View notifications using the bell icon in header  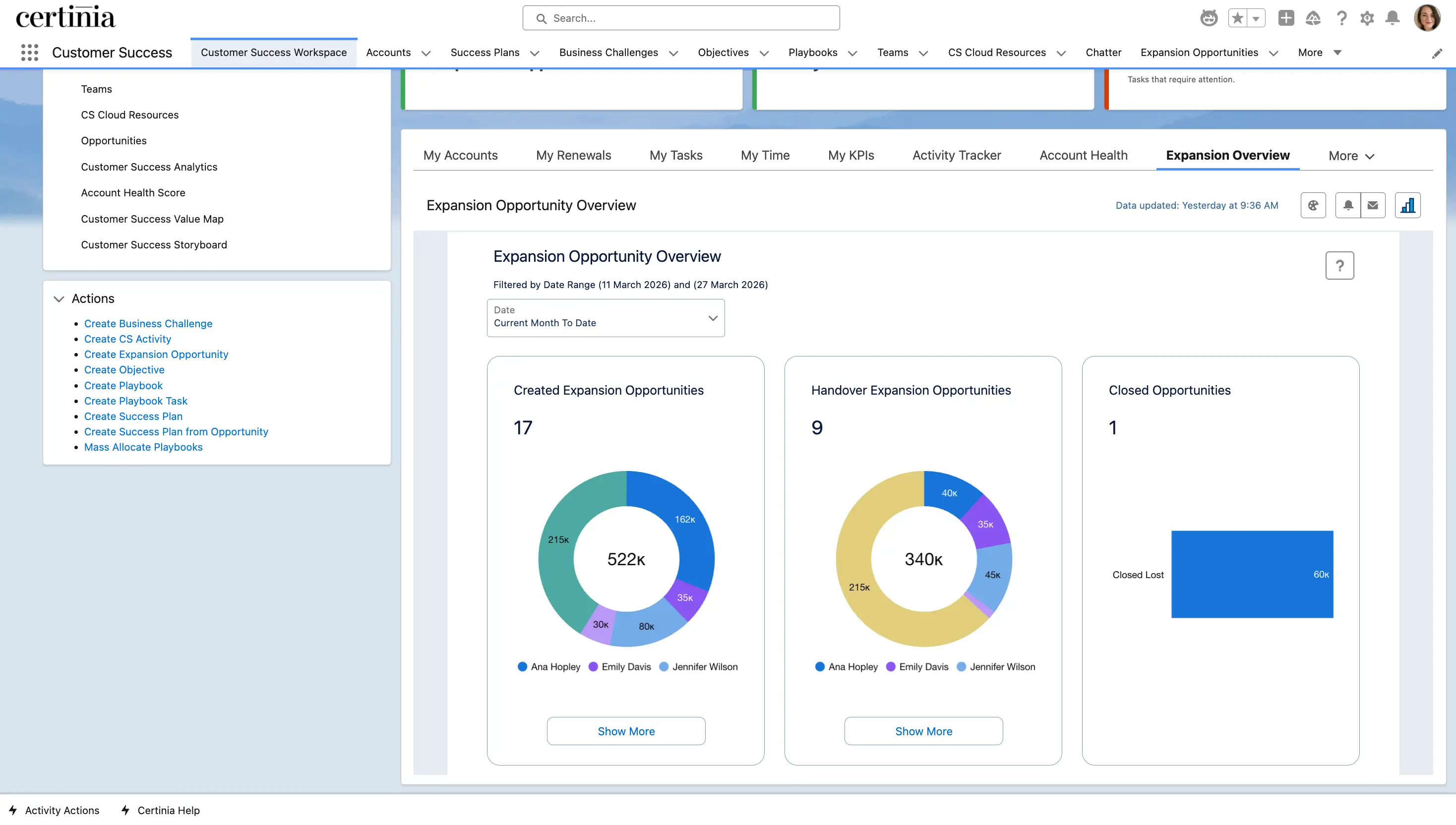[x=1394, y=17]
